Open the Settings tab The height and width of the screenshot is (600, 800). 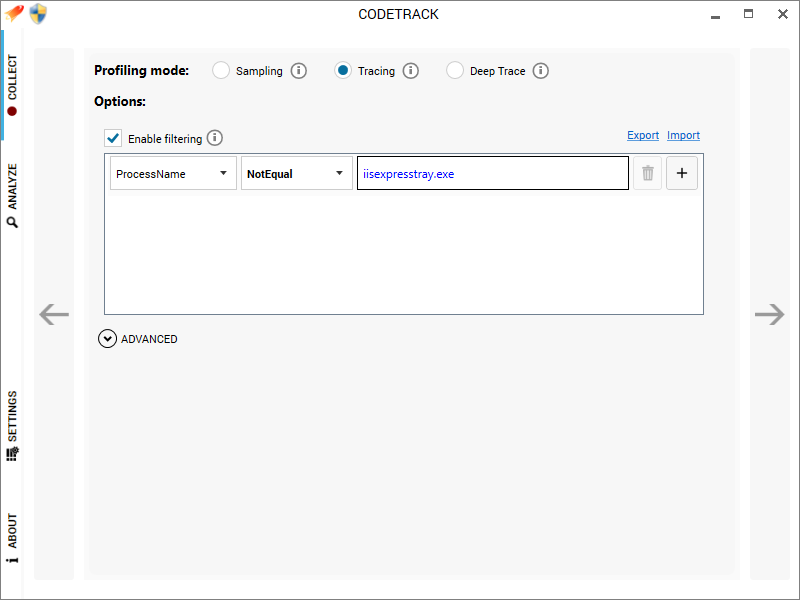click(12, 426)
